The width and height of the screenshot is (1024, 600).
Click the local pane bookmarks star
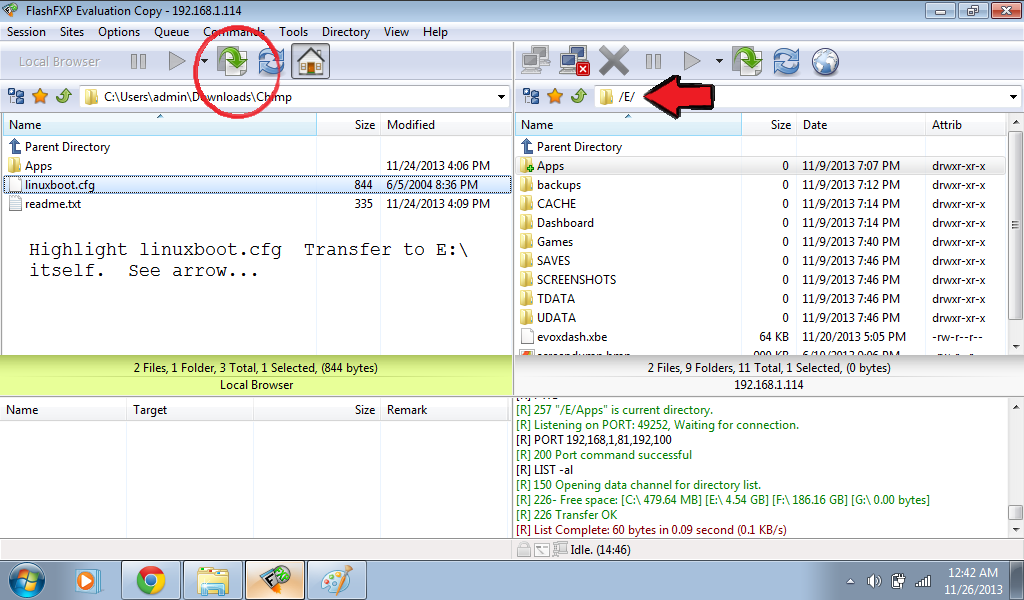(40, 97)
